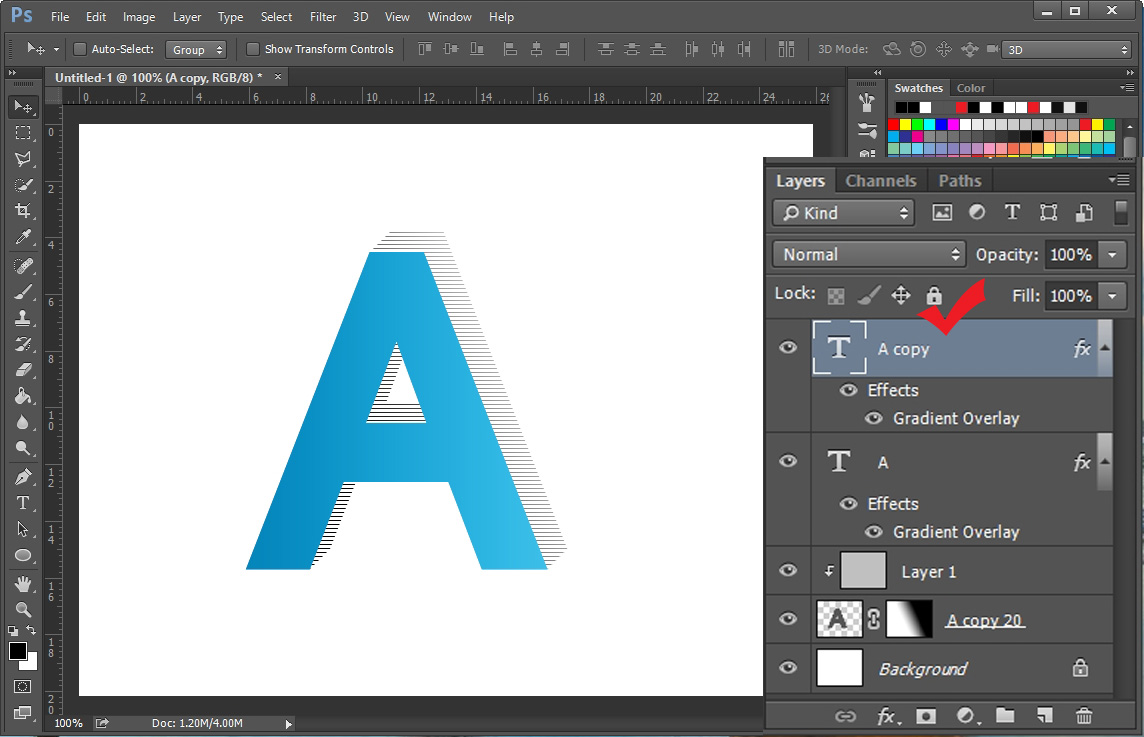Select the Eraser tool

click(23, 370)
